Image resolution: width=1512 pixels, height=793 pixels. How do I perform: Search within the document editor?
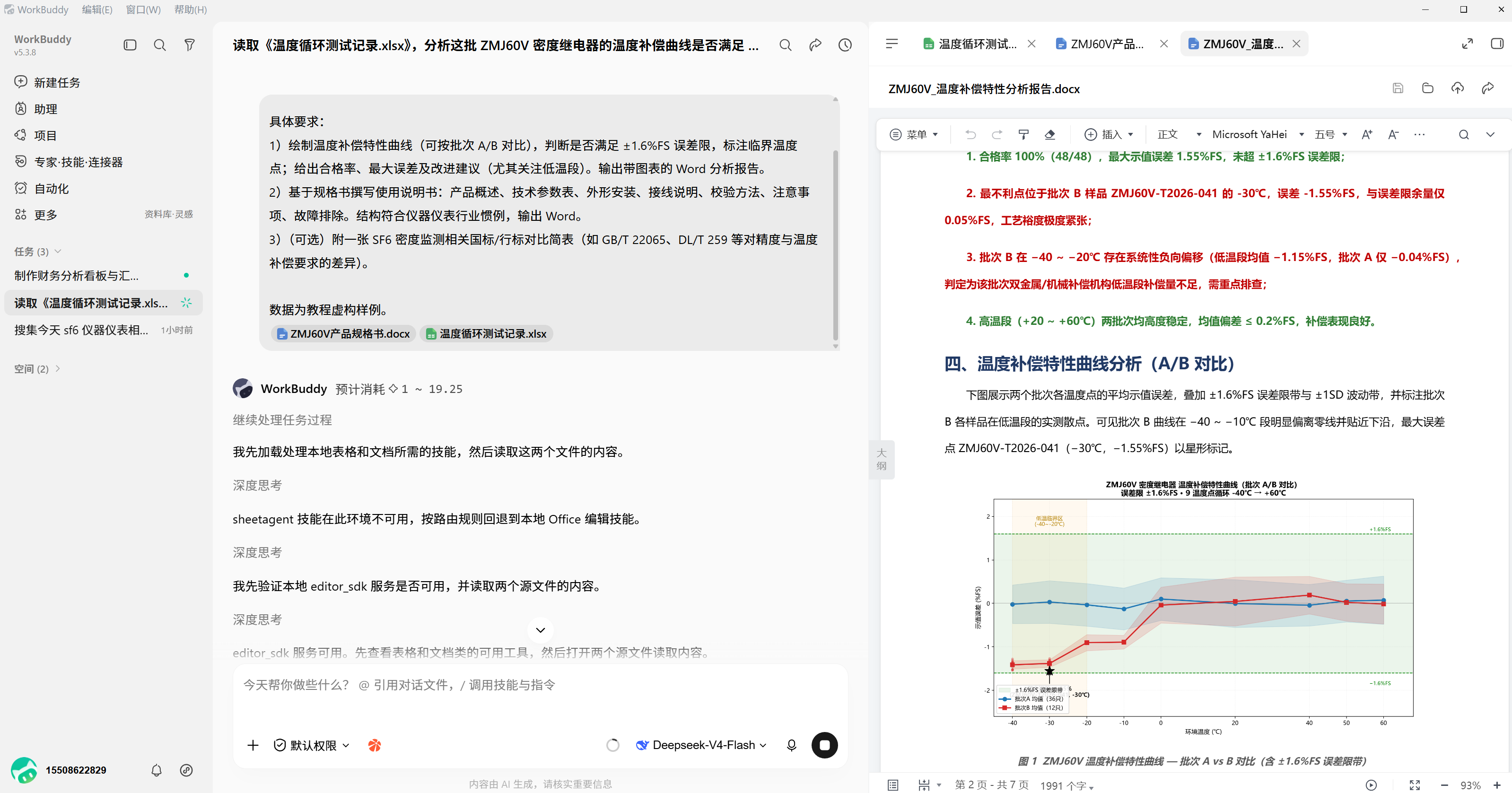(x=1463, y=134)
